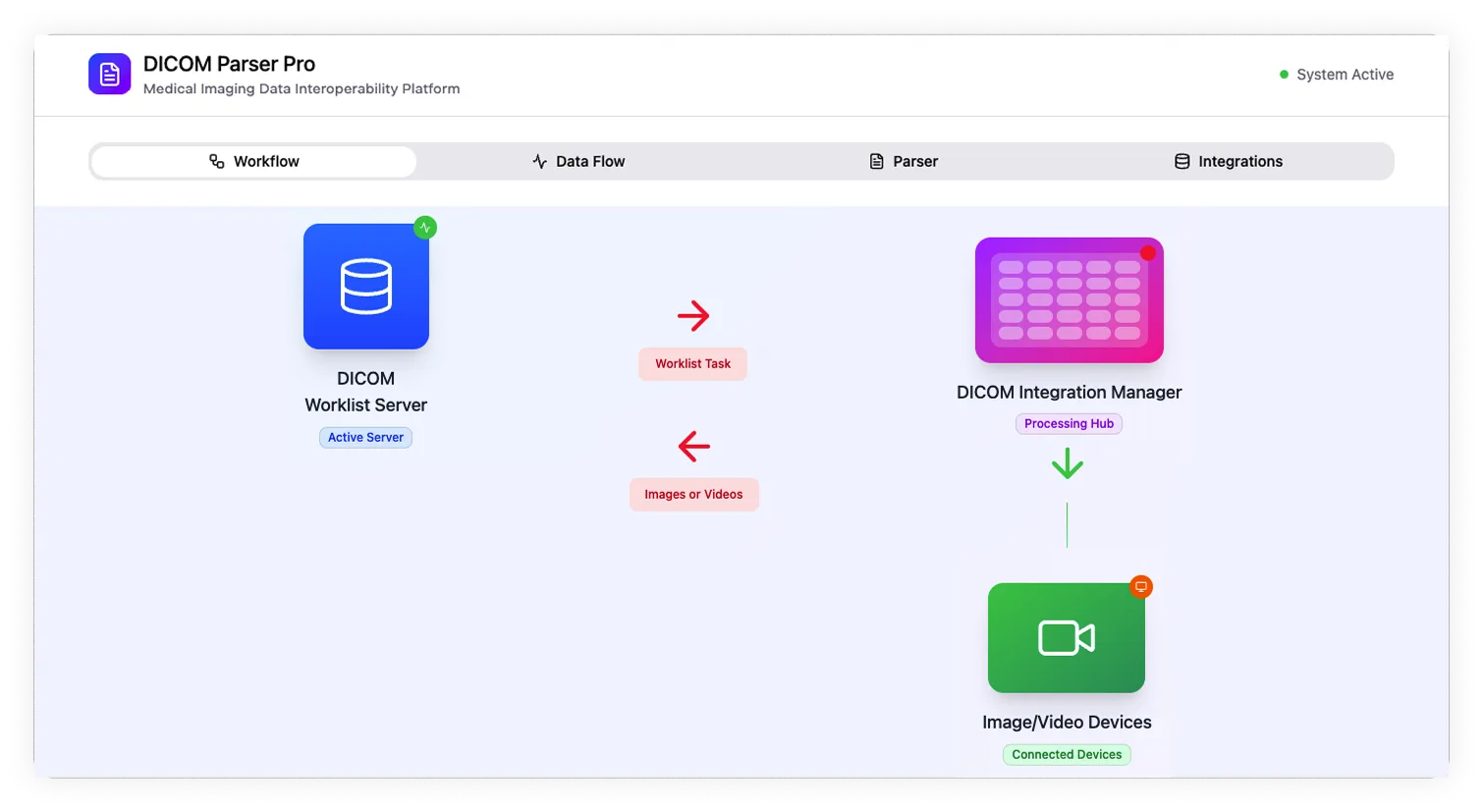Open the purple DICOM Integration Manager tile
Viewport: 1483px width, 812px height.
coord(1069,300)
